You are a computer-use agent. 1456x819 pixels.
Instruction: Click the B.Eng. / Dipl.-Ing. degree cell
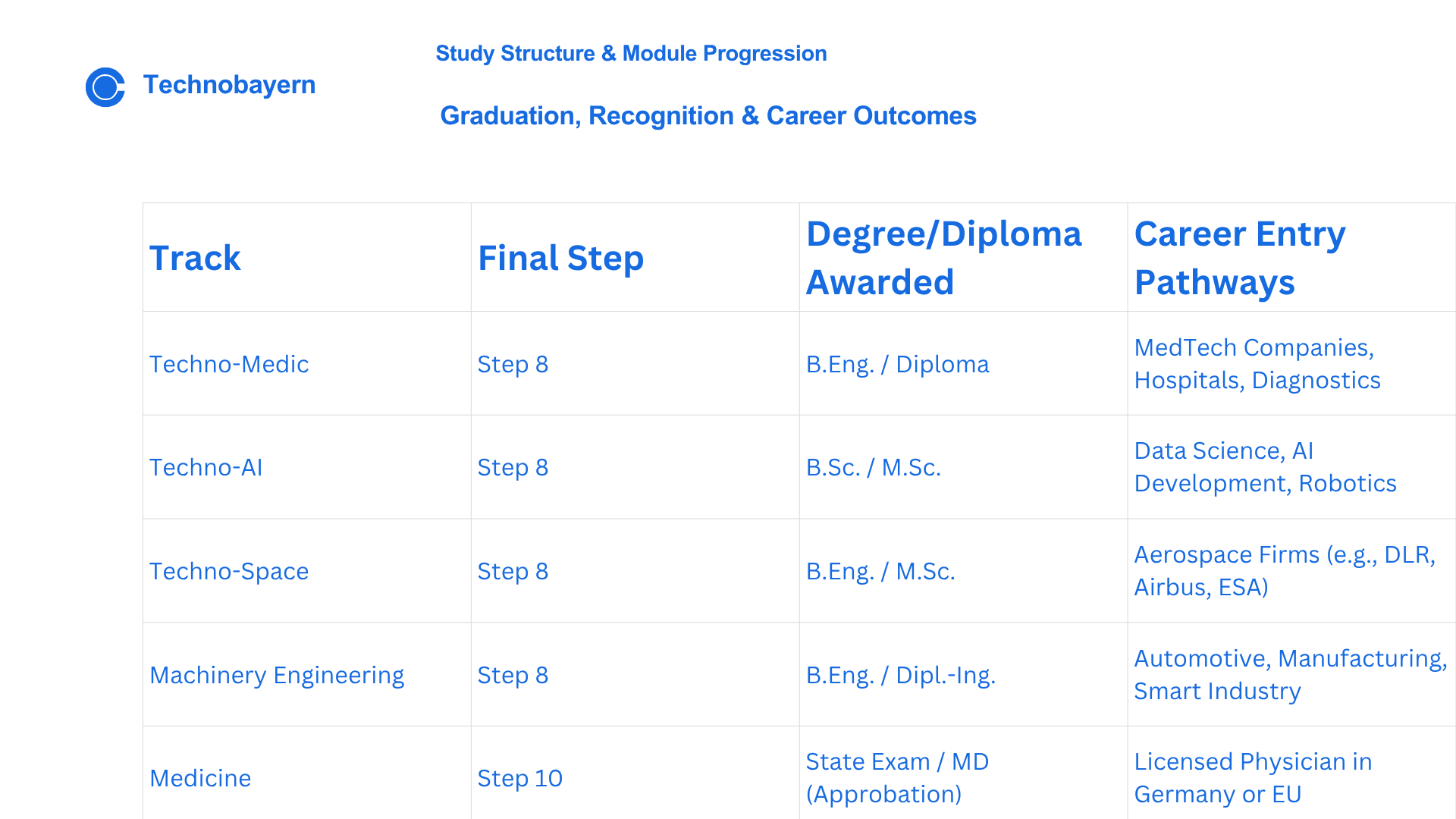tap(964, 675)
